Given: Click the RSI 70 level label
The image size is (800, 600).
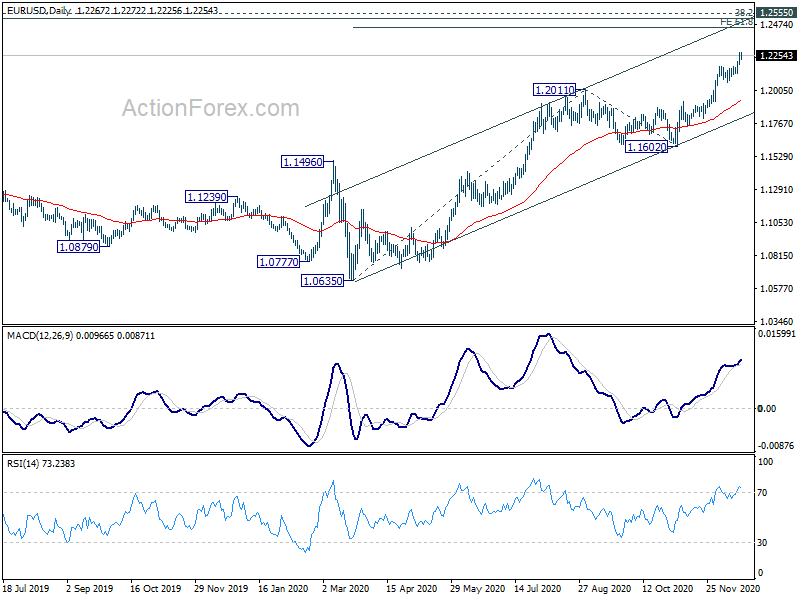Looking at the screenshot, I should coord(762,493).
